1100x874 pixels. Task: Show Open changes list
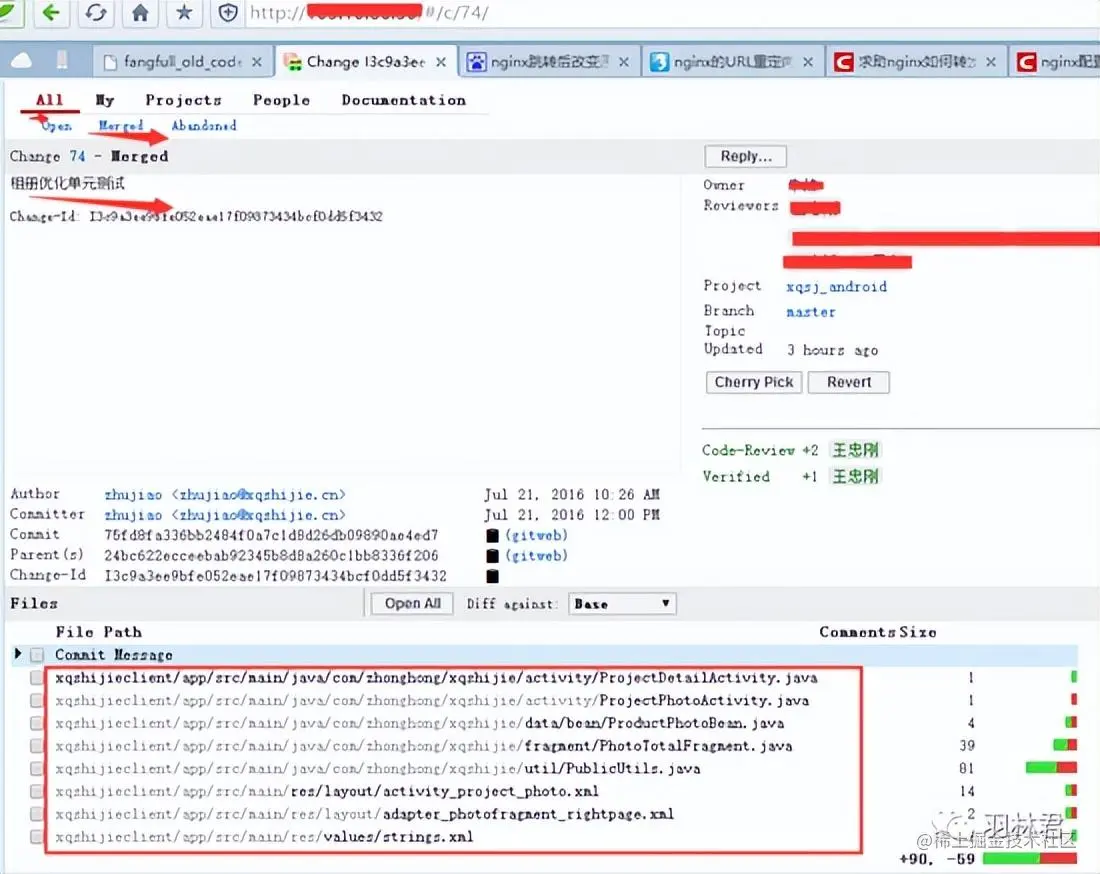click(x=56, y=126)
